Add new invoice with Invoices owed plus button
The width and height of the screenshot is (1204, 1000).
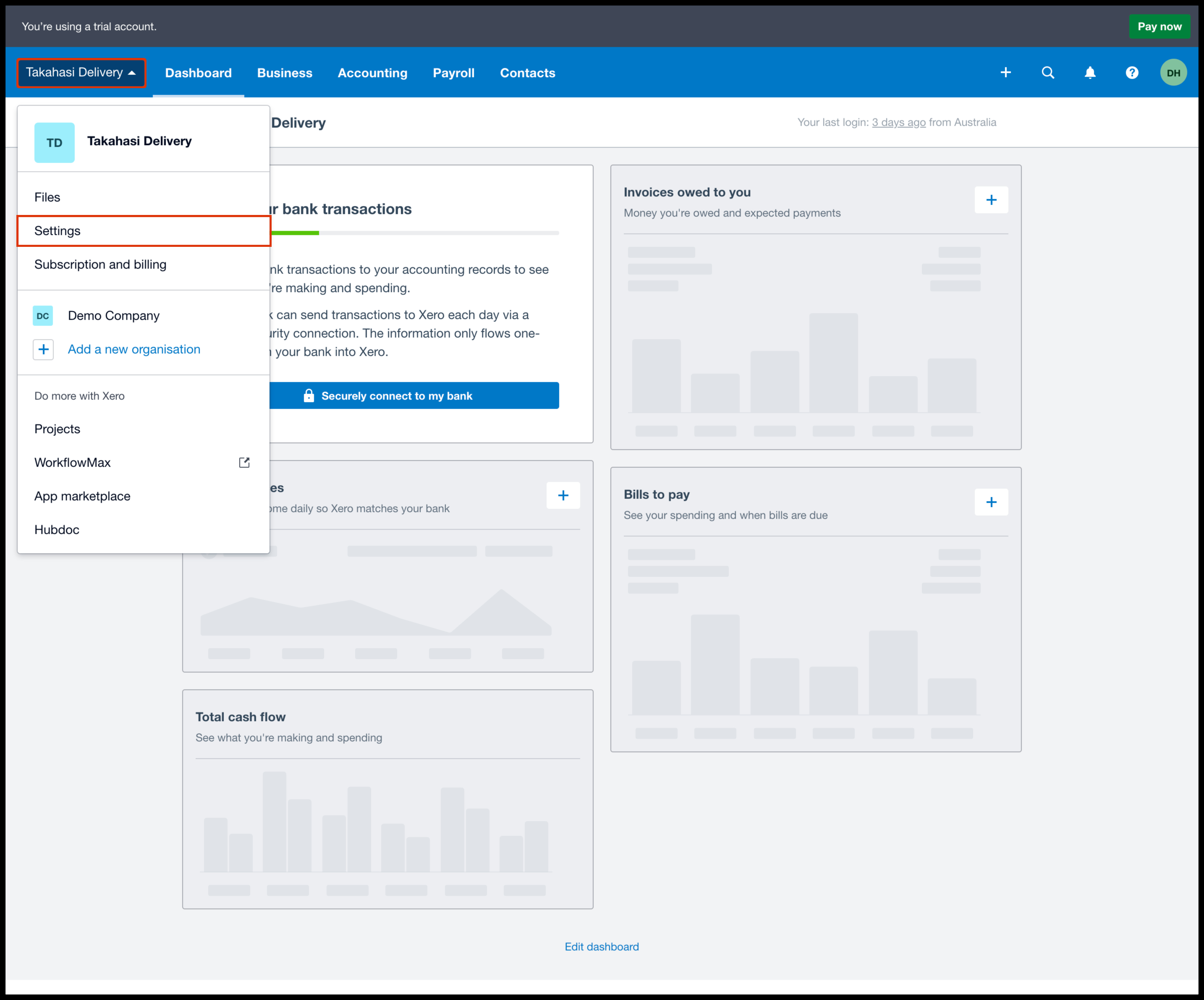point(991,200)
